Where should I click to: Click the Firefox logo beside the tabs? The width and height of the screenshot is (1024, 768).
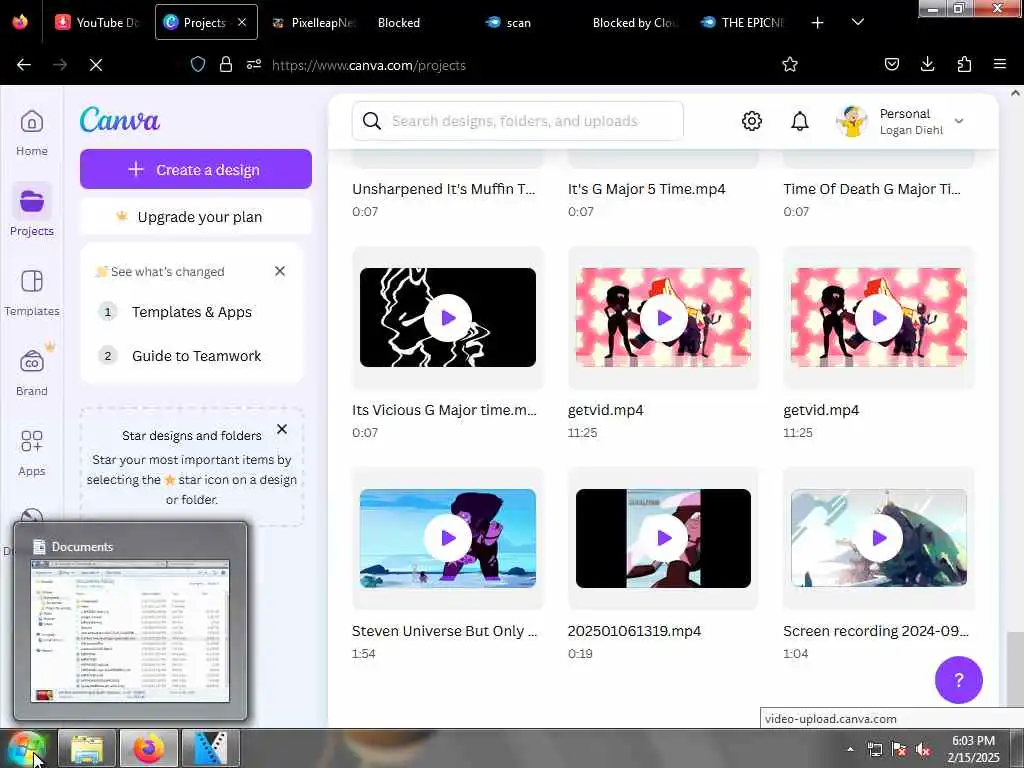click(x=20, y=22)
